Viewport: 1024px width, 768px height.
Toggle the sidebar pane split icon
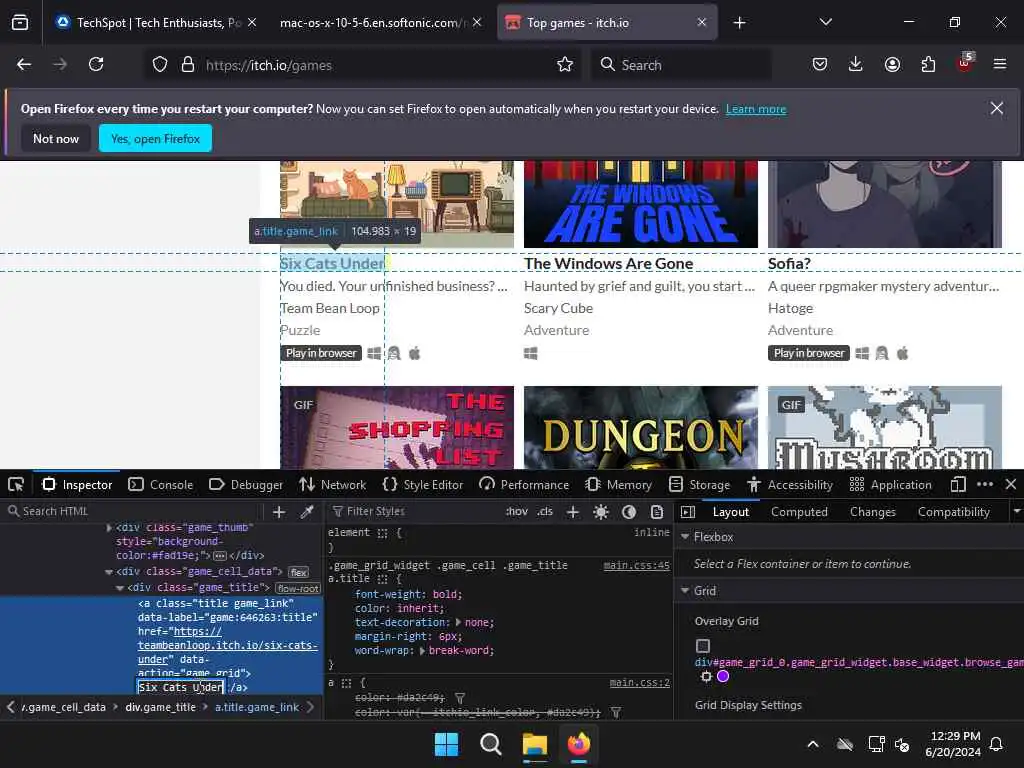click(688, 512)
